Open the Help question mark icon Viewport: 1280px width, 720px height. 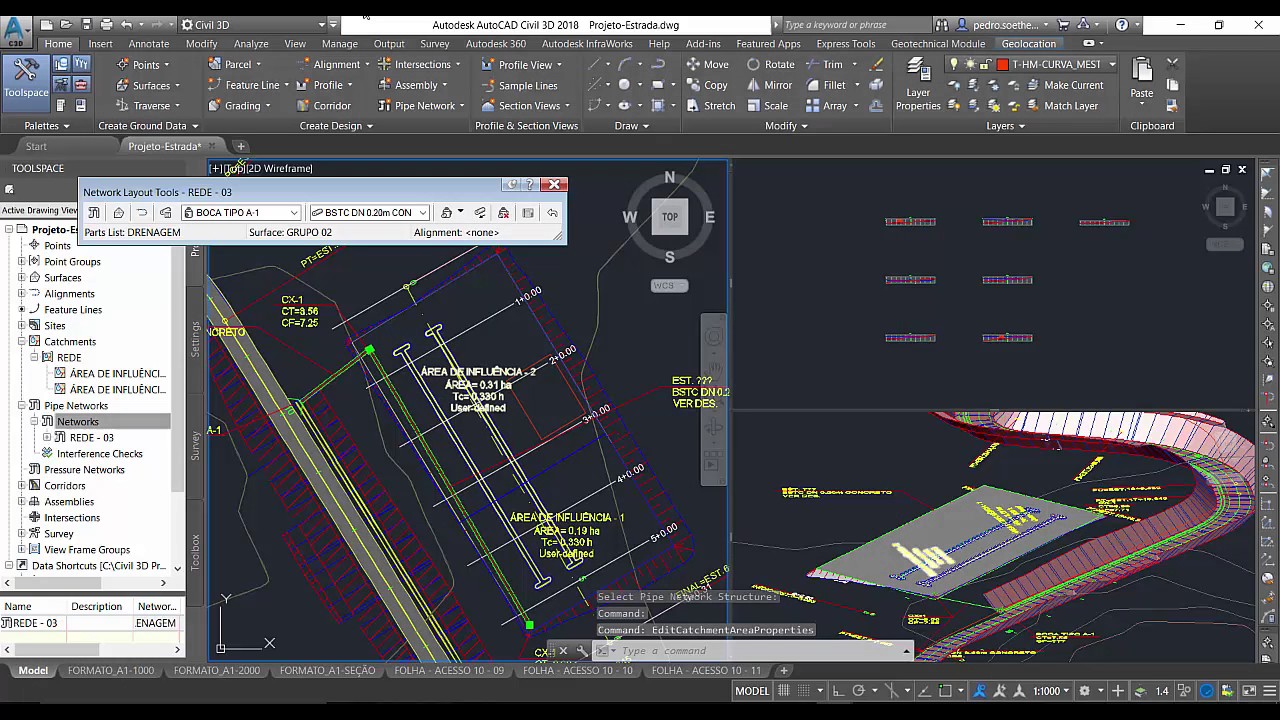click(x=1122, y=24)
